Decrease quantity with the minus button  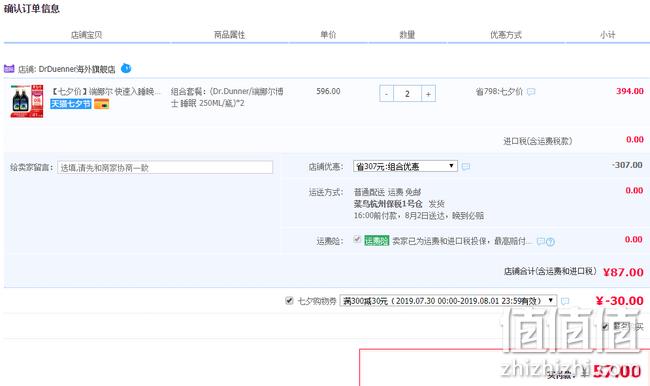coord(386,94)
